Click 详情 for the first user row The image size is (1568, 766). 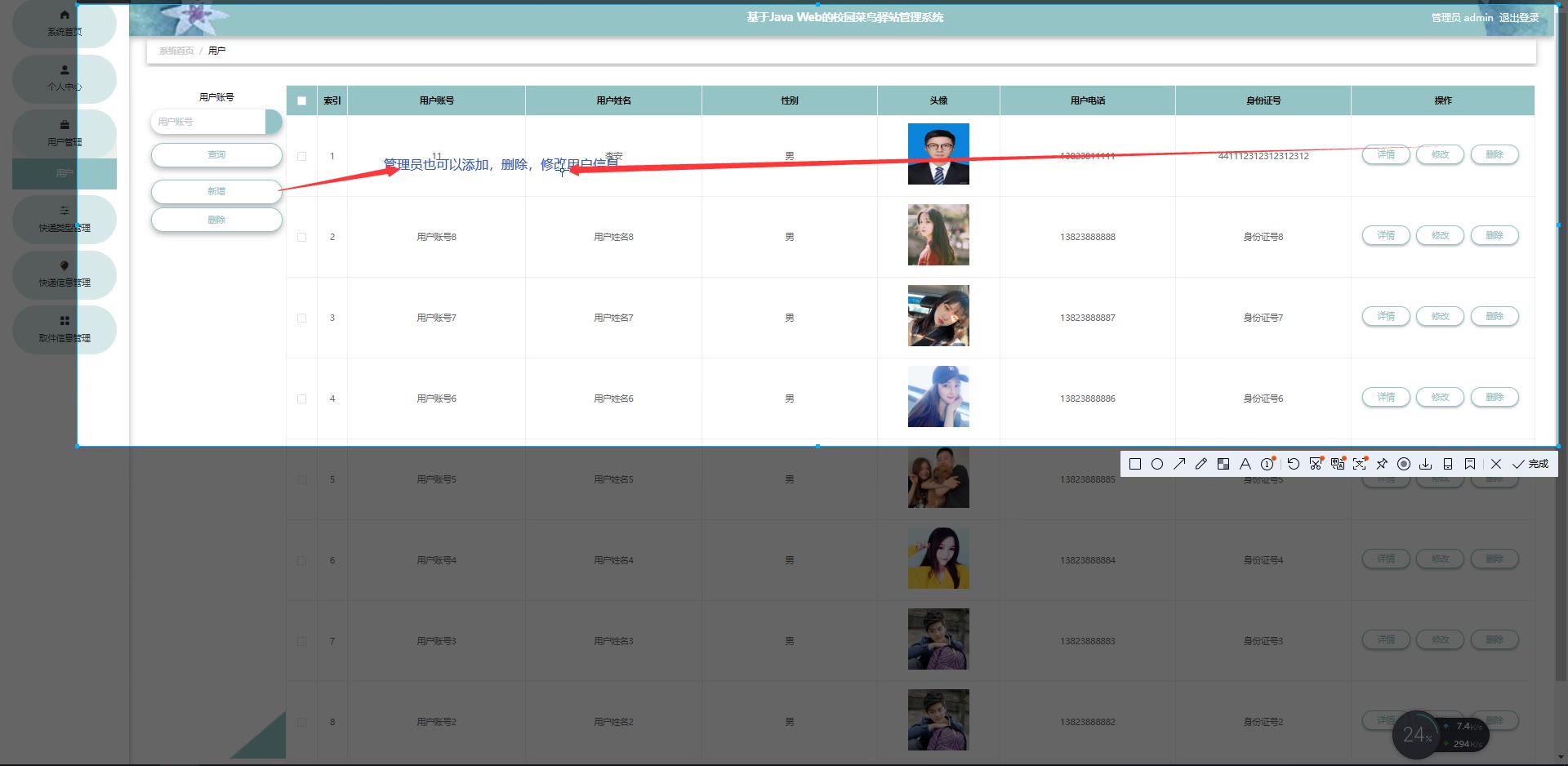1386,154
